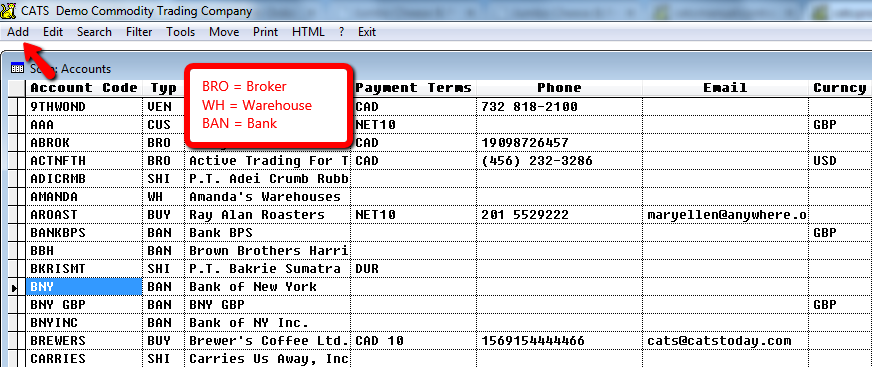
Task: Select the BNYINC account code cell
Action: (83, 323)
